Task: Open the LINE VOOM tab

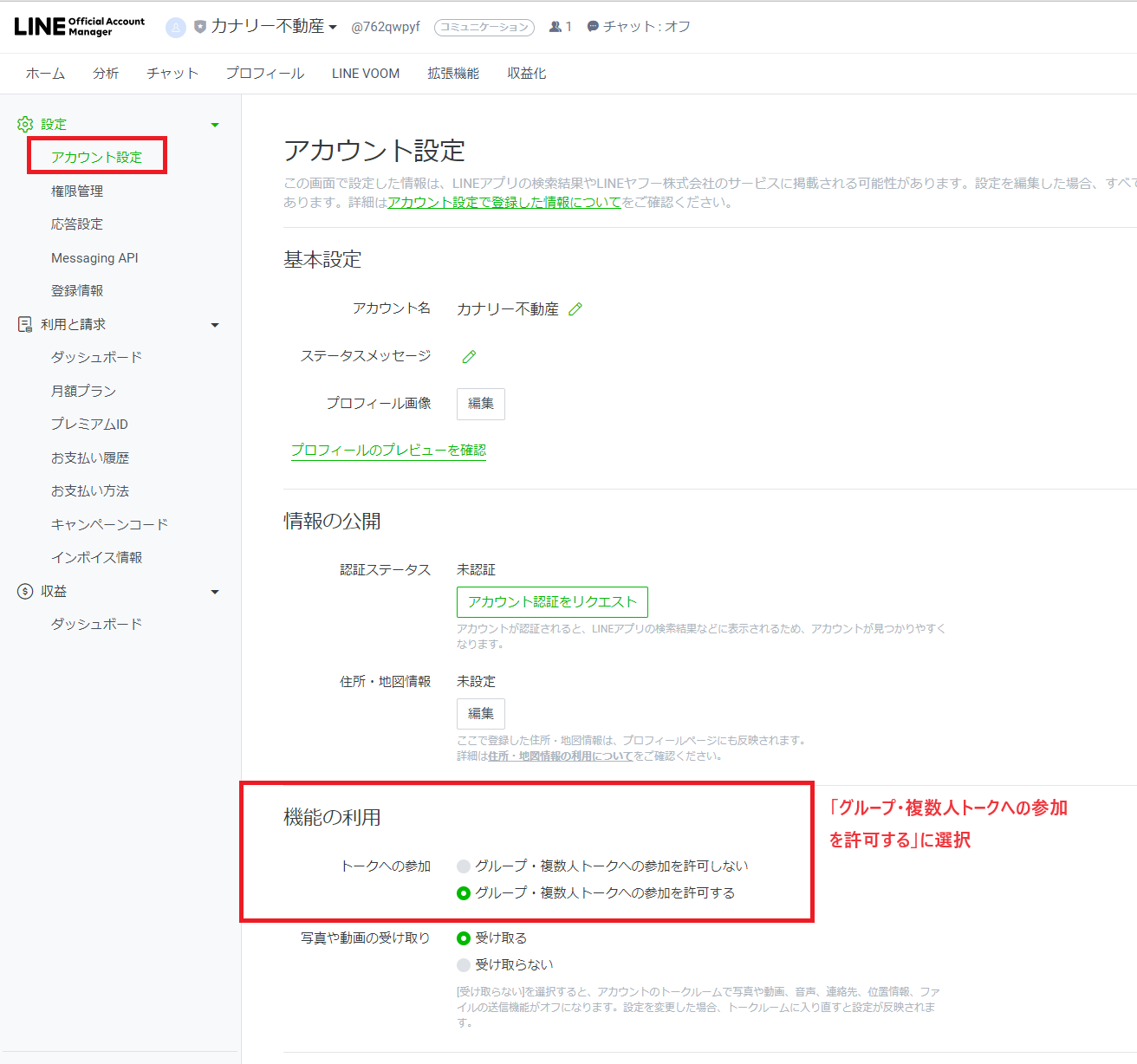Action: point(366,74)
